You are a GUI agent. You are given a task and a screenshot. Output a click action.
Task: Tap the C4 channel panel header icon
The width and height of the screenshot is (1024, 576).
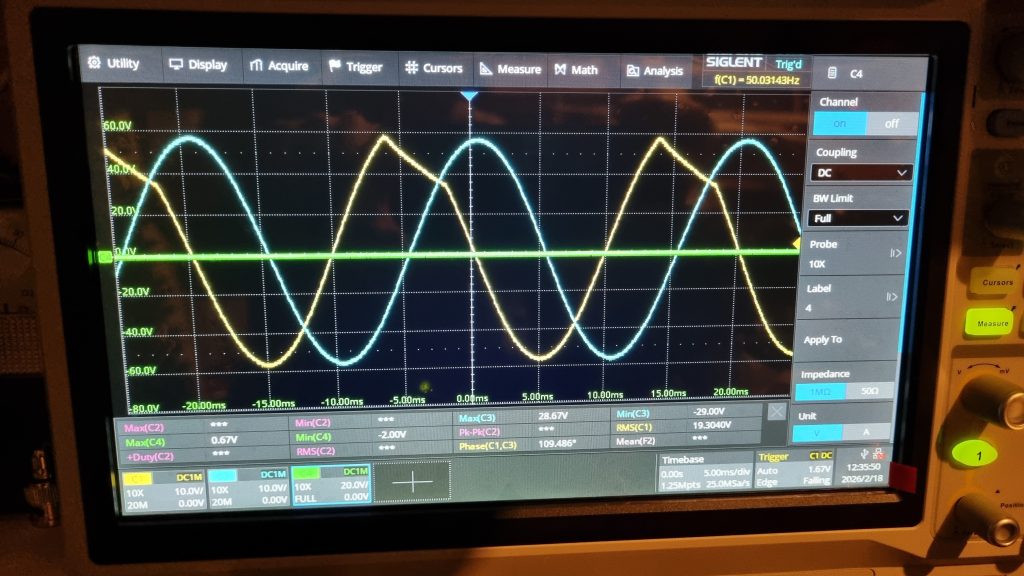833,73
